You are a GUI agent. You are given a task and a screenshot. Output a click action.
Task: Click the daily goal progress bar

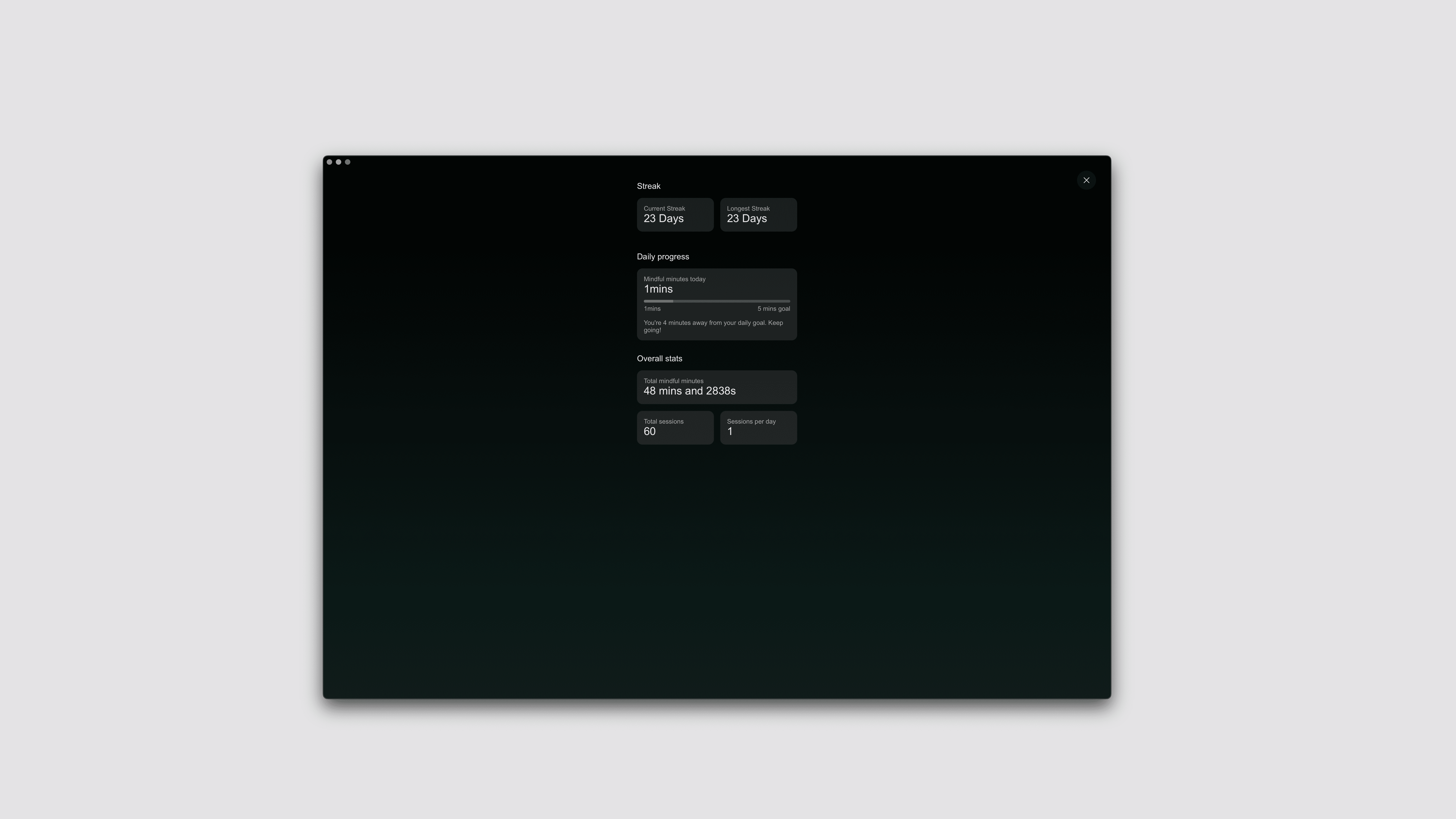717,301
